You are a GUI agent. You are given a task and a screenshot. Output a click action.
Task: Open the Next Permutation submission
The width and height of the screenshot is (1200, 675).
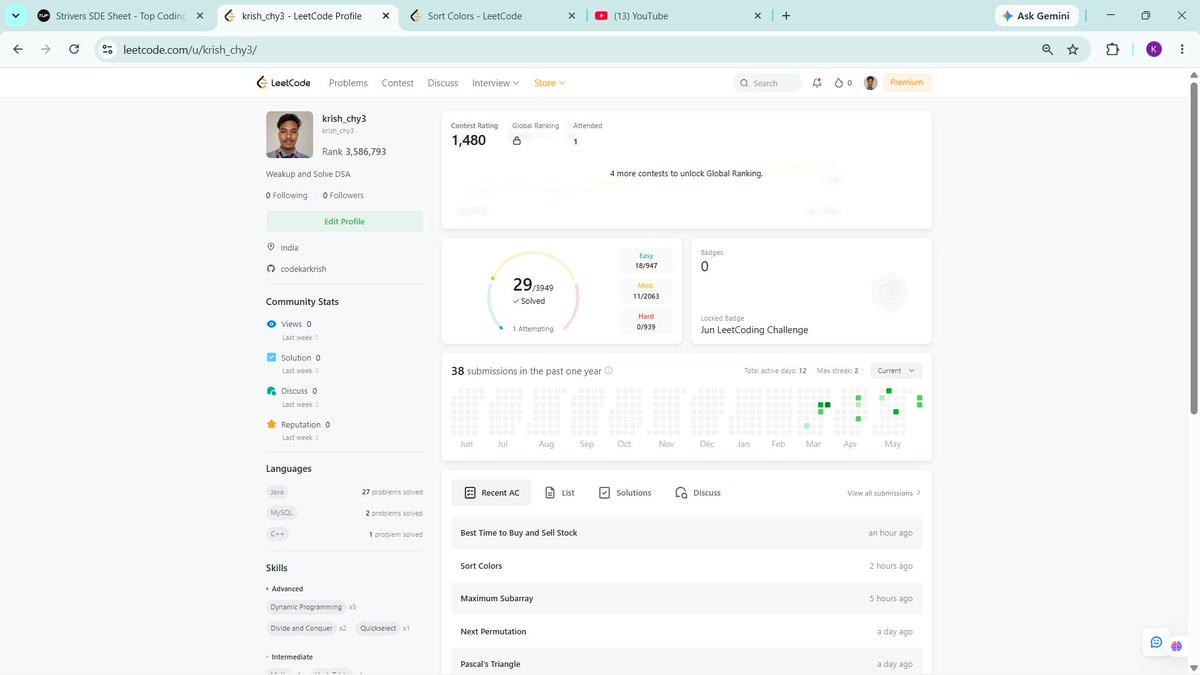(x=686, y=631)
